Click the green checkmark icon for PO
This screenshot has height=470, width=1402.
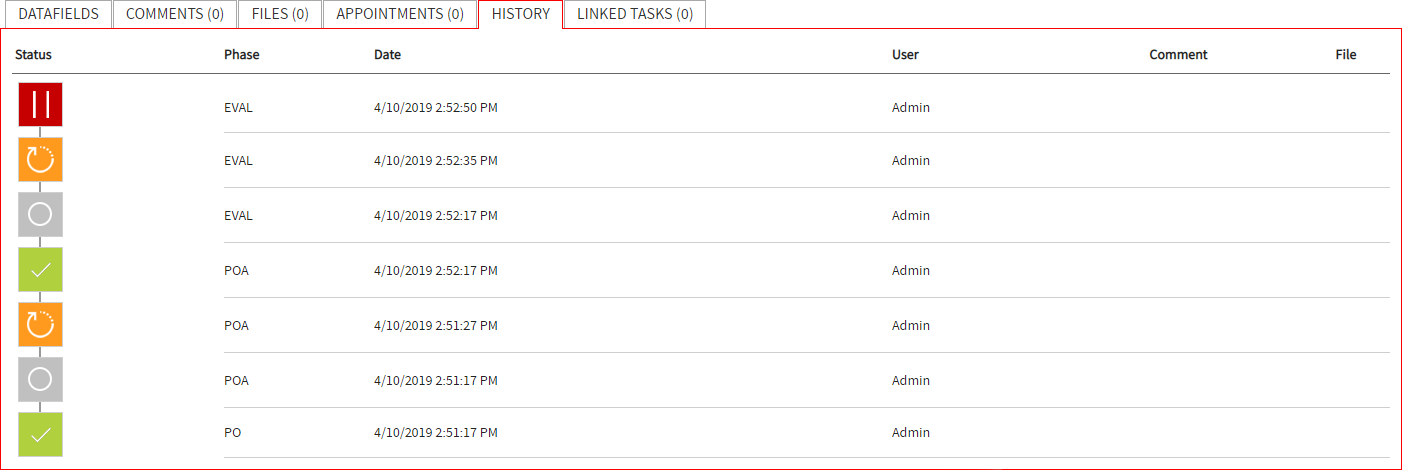40,435
